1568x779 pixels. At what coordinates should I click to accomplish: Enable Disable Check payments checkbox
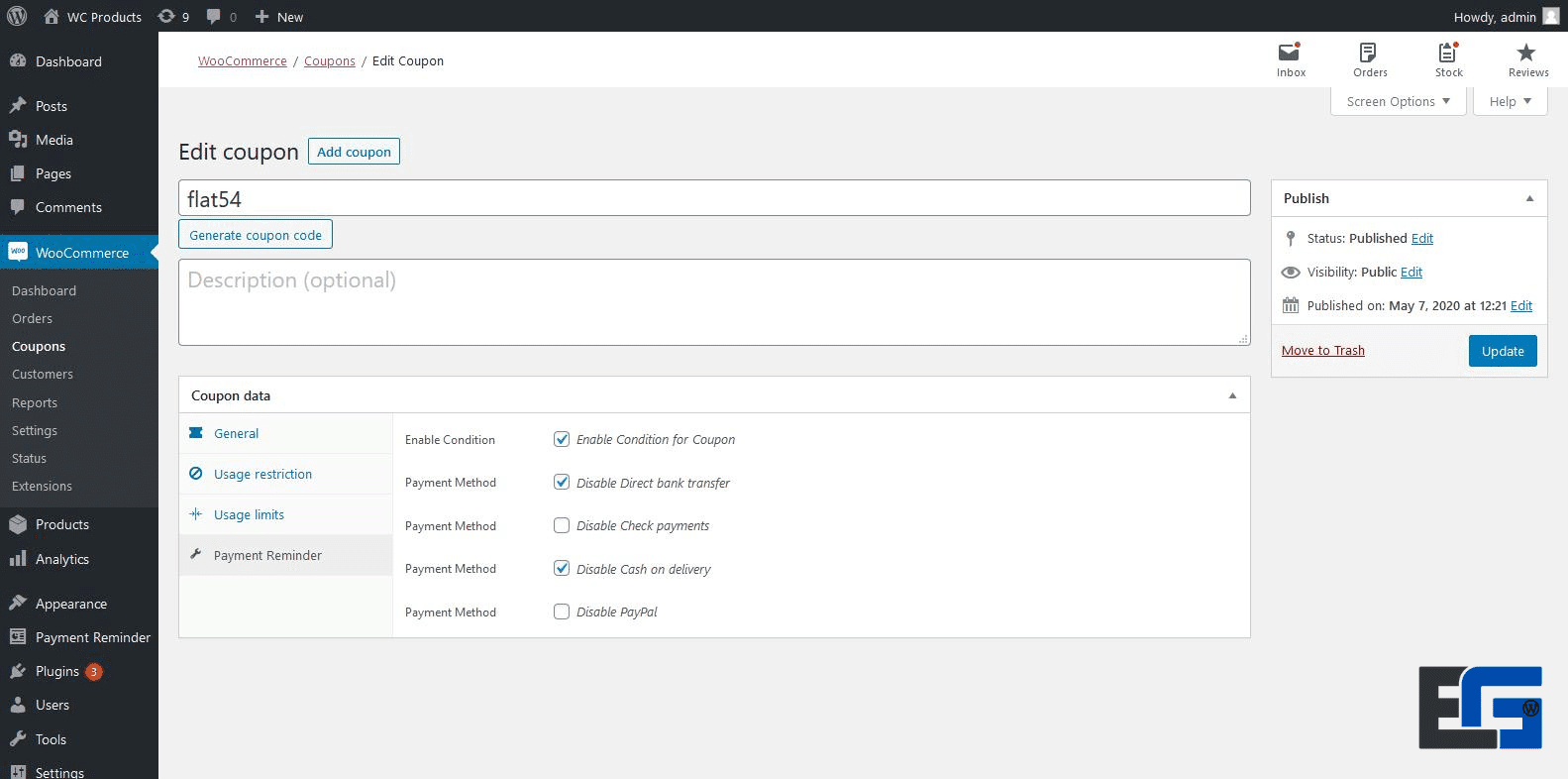coord(562,525)
